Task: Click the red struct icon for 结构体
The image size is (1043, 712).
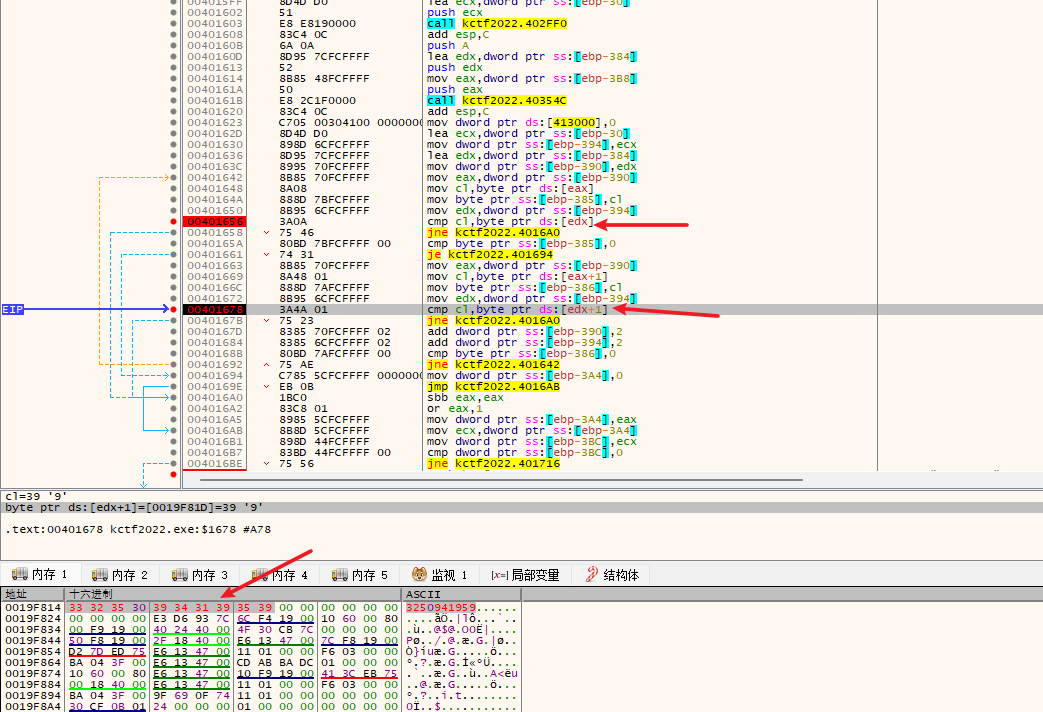Action: (592, 575)
